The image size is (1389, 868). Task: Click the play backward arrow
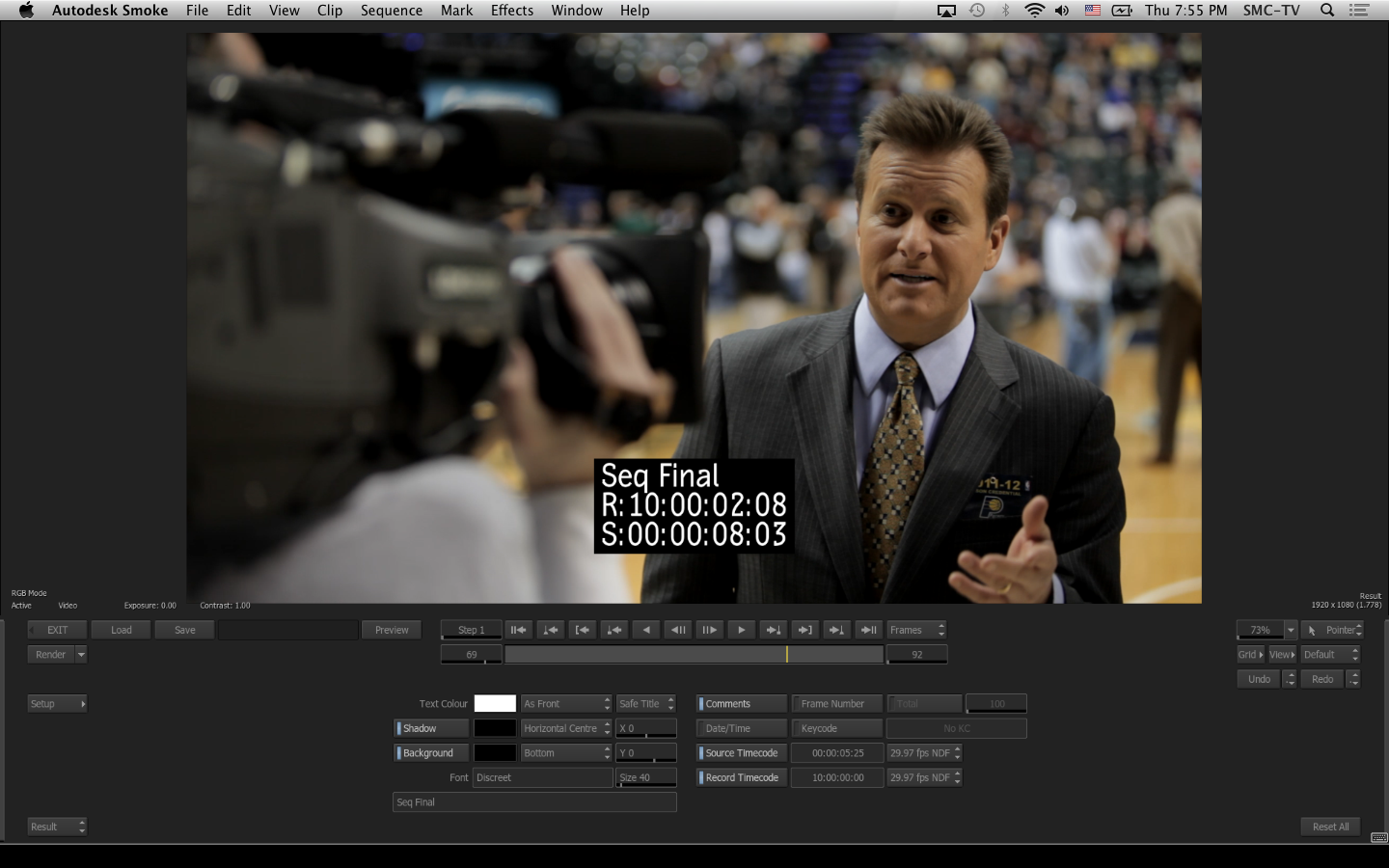point(646,630)
